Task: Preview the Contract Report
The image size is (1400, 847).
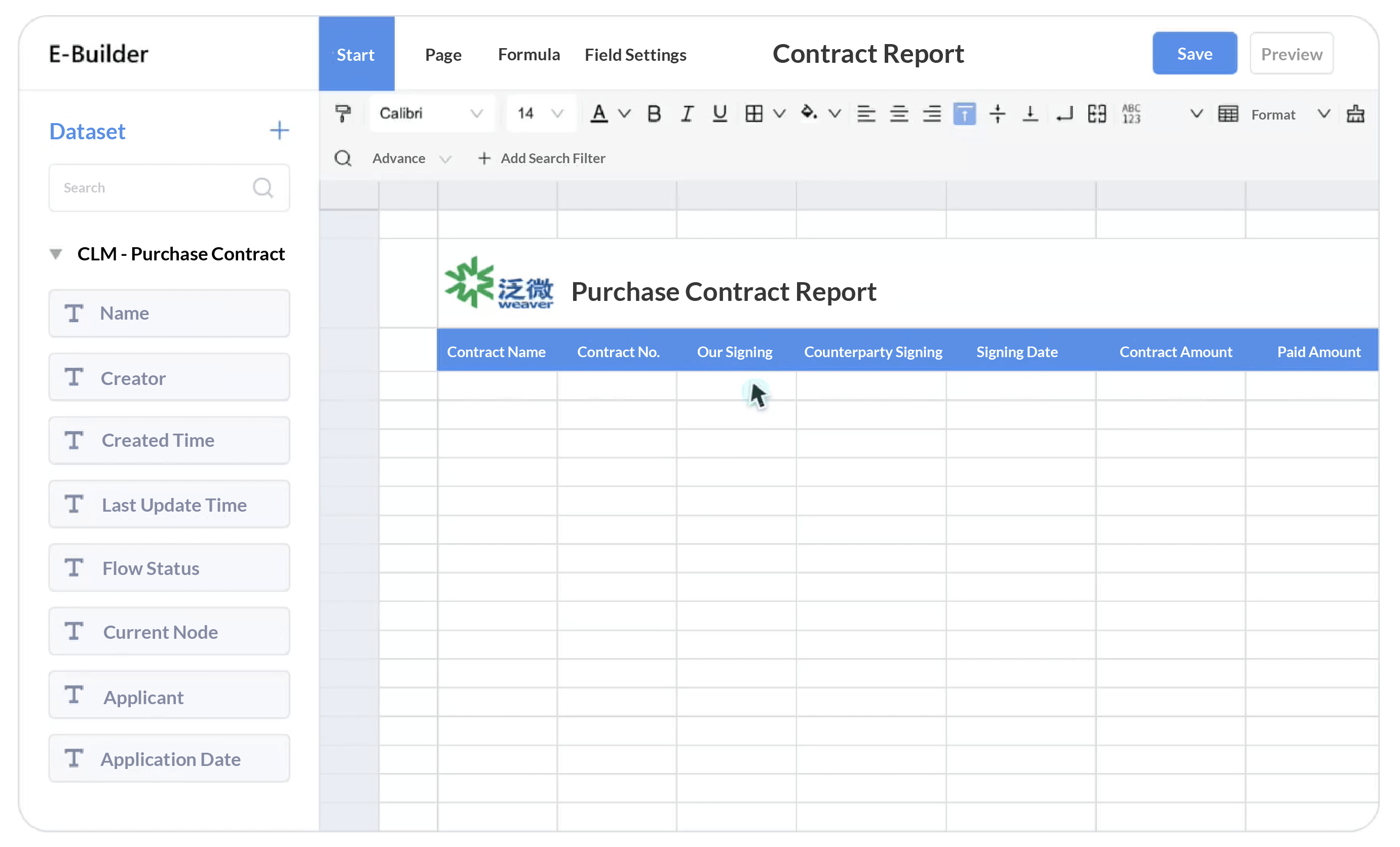Action: 1291,53
